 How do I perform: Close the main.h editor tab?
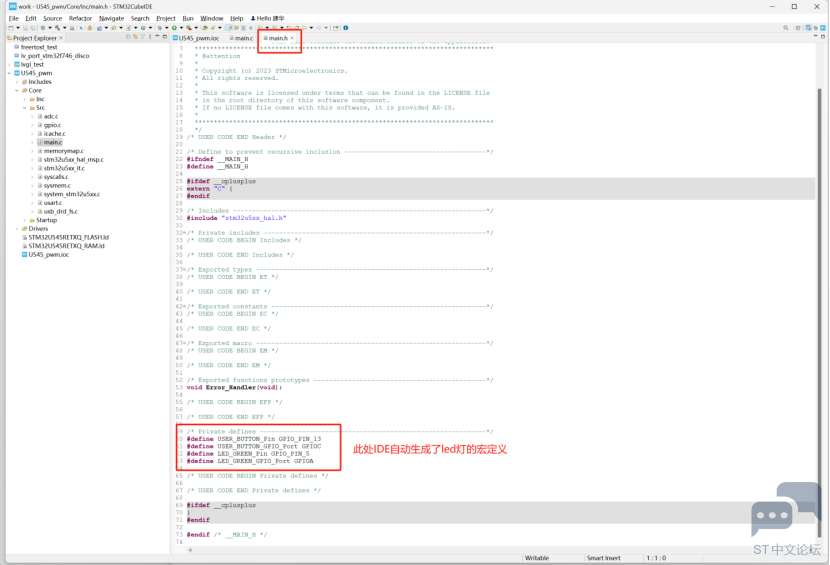[292, 38]
